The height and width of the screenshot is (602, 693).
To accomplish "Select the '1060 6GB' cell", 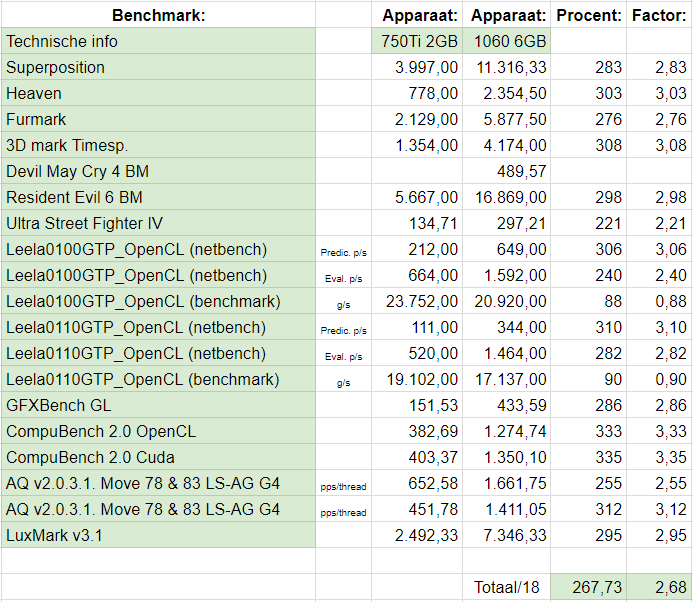I will pyautogui.click(x=506, y=41).
